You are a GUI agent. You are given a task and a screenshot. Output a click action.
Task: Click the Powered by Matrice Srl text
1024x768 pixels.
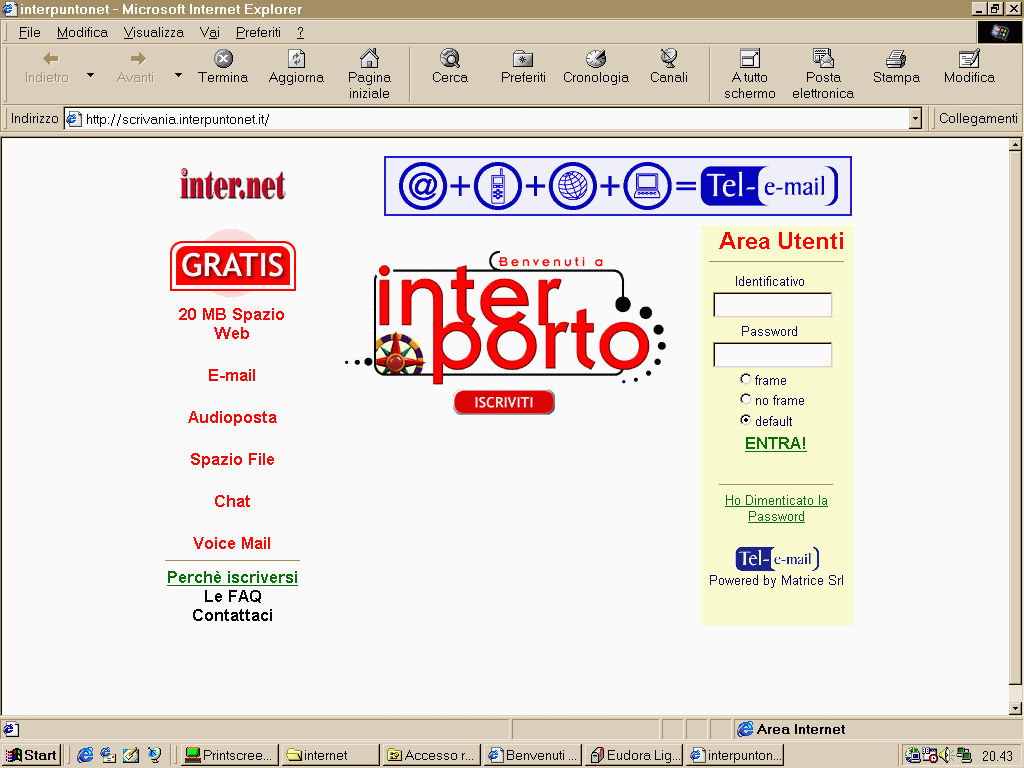776,580
